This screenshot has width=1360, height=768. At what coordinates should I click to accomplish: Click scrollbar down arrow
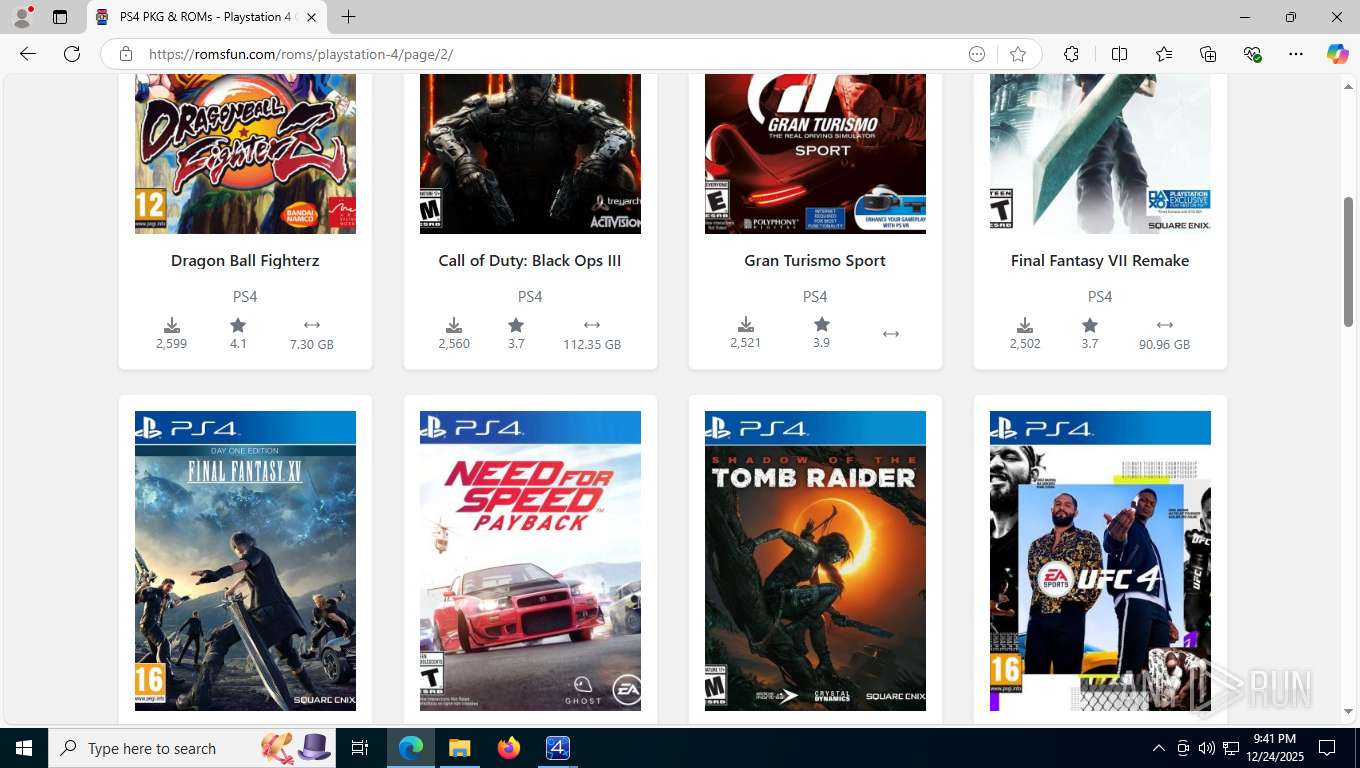(1348, 712)
